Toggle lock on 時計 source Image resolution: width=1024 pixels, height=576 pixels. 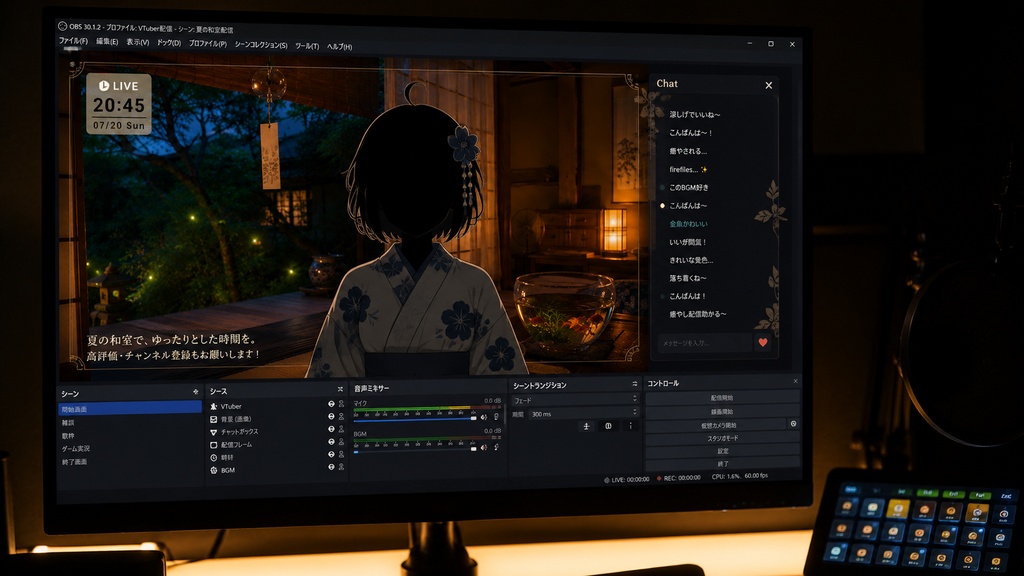click(x=341, y=455)
